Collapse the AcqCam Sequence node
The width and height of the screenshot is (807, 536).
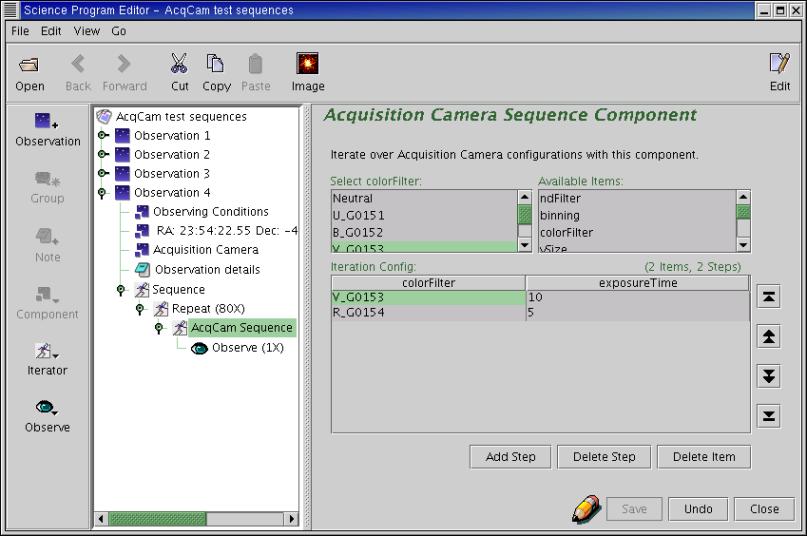coord(159,328)
